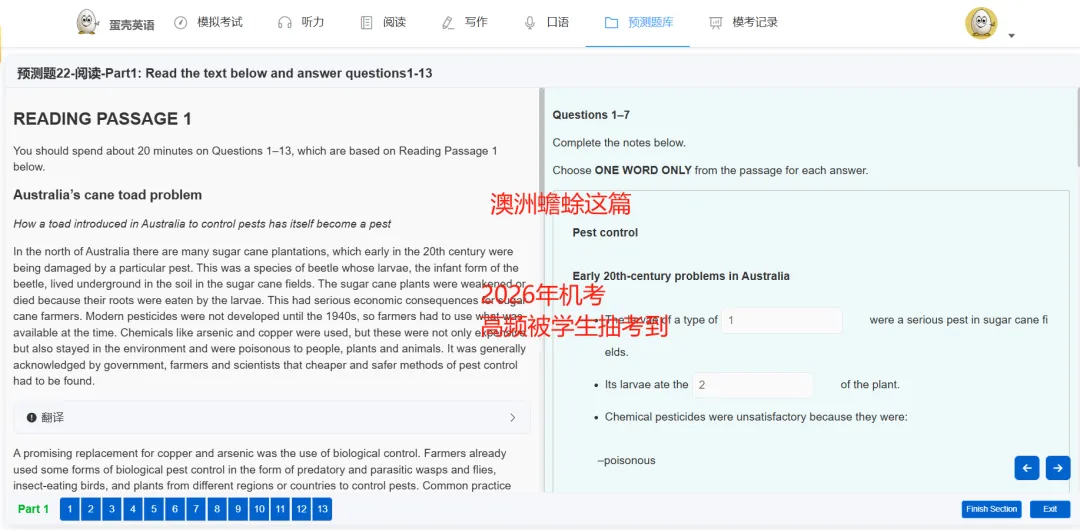Click the 预测题库 folder icon

point(611,23)
